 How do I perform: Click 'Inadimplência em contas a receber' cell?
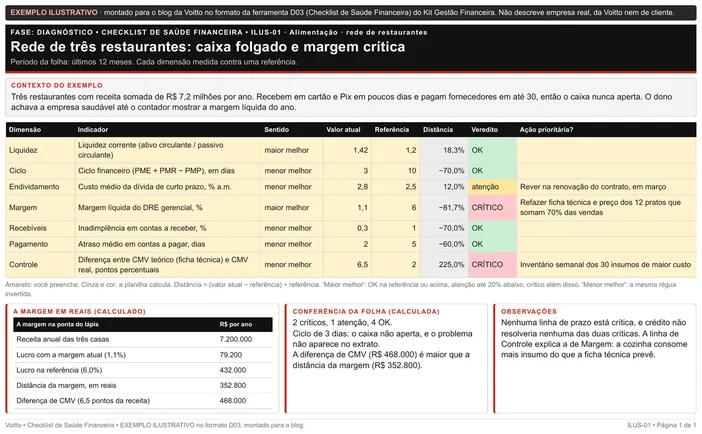coord(168,228)
